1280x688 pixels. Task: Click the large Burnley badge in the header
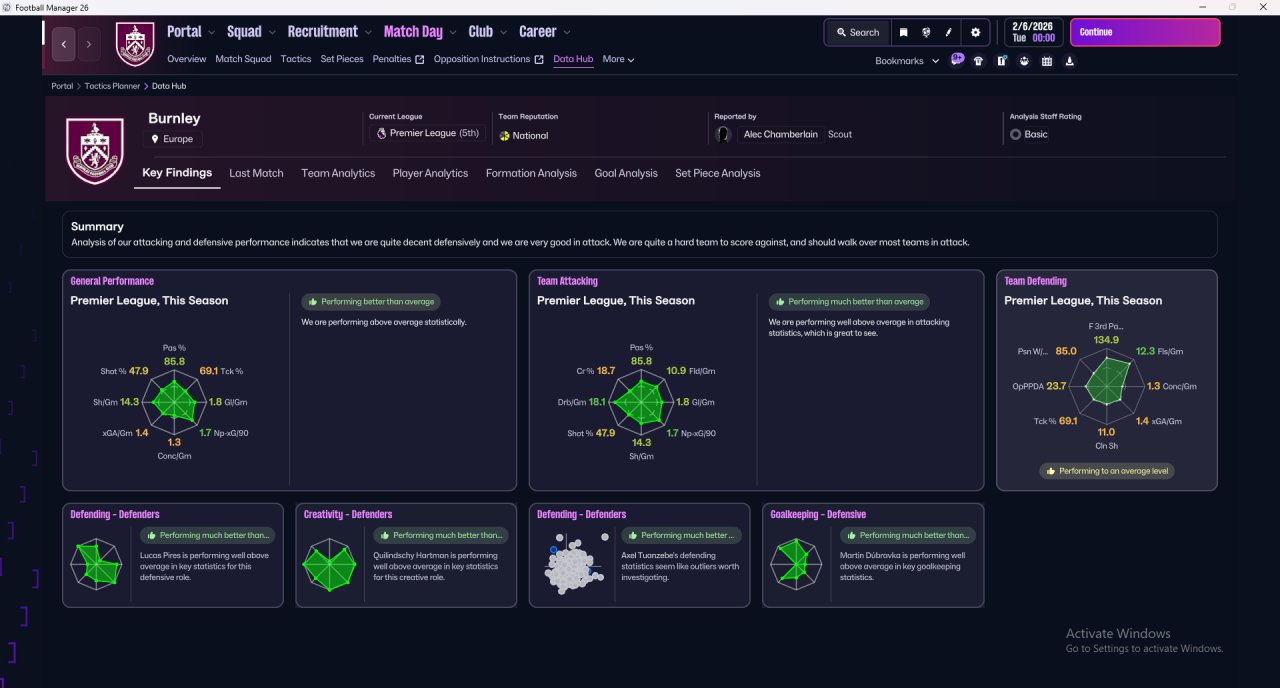coord(94,150)
